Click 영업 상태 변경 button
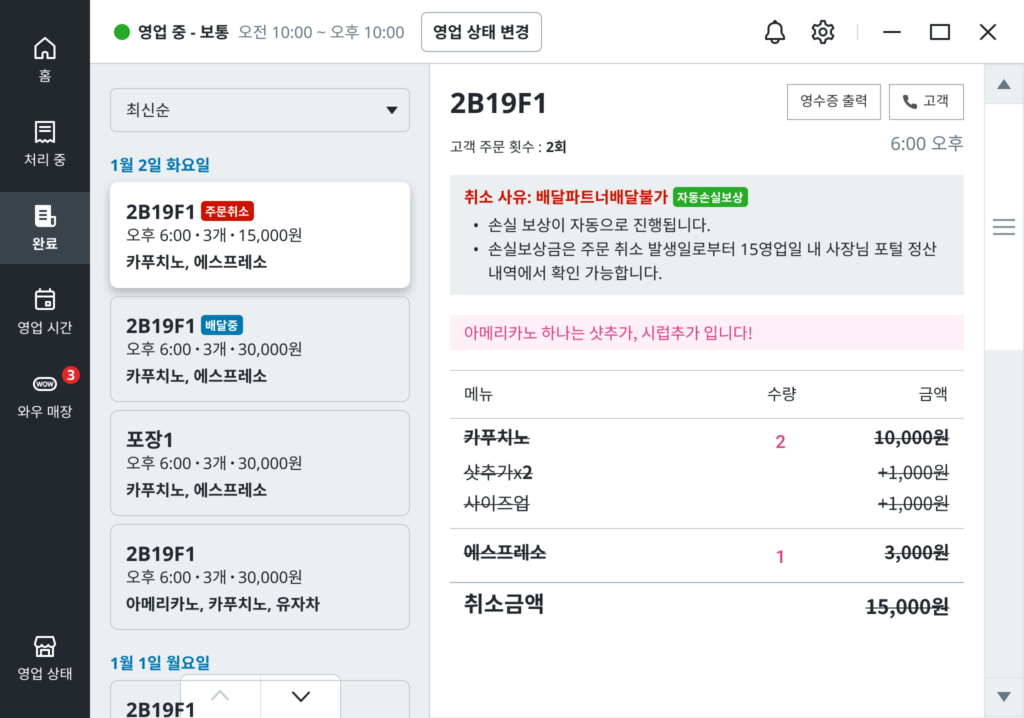The width and height of the screenshot is (1024, 718). (481, 32)
